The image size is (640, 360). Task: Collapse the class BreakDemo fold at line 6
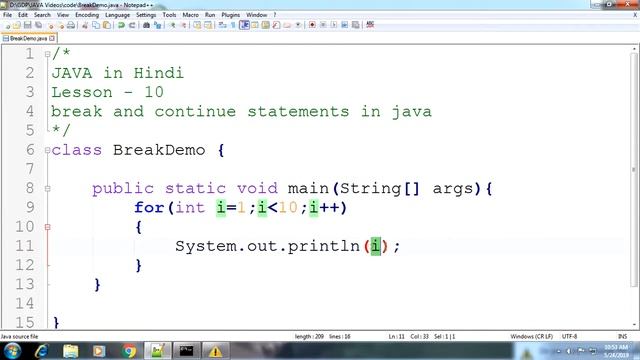[47, 150]
